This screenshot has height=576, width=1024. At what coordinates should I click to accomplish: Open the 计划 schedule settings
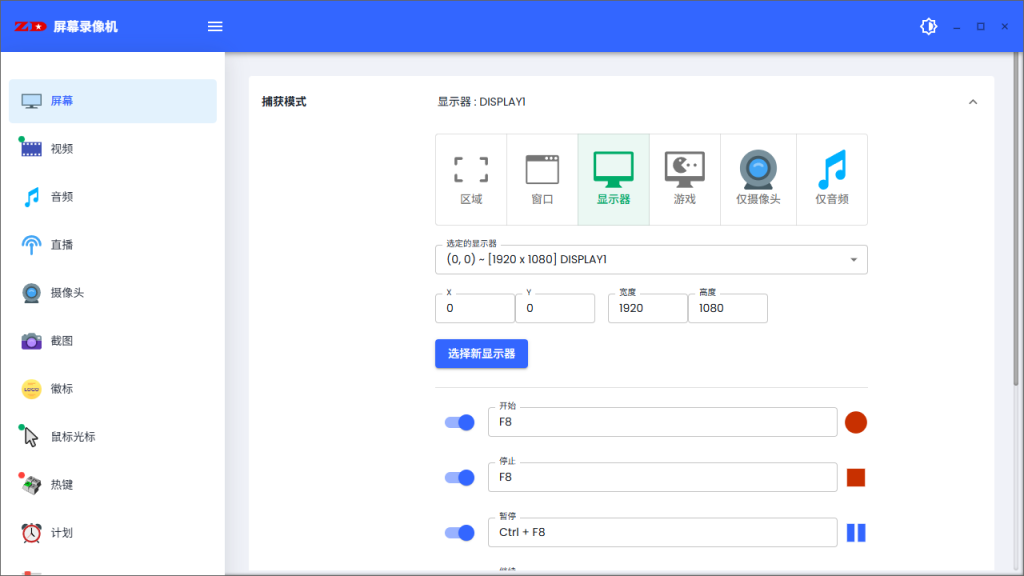(x=66, y=532)
